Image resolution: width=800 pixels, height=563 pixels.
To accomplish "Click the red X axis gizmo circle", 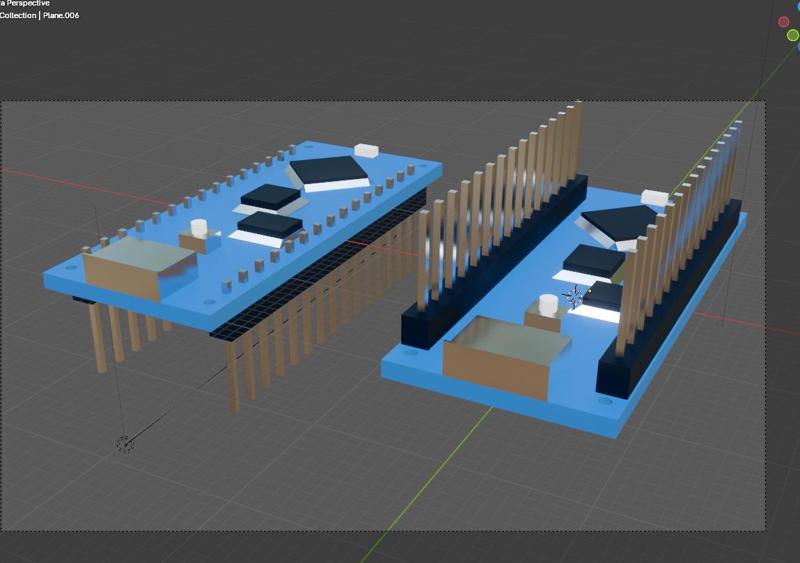I will coord(784,22).
